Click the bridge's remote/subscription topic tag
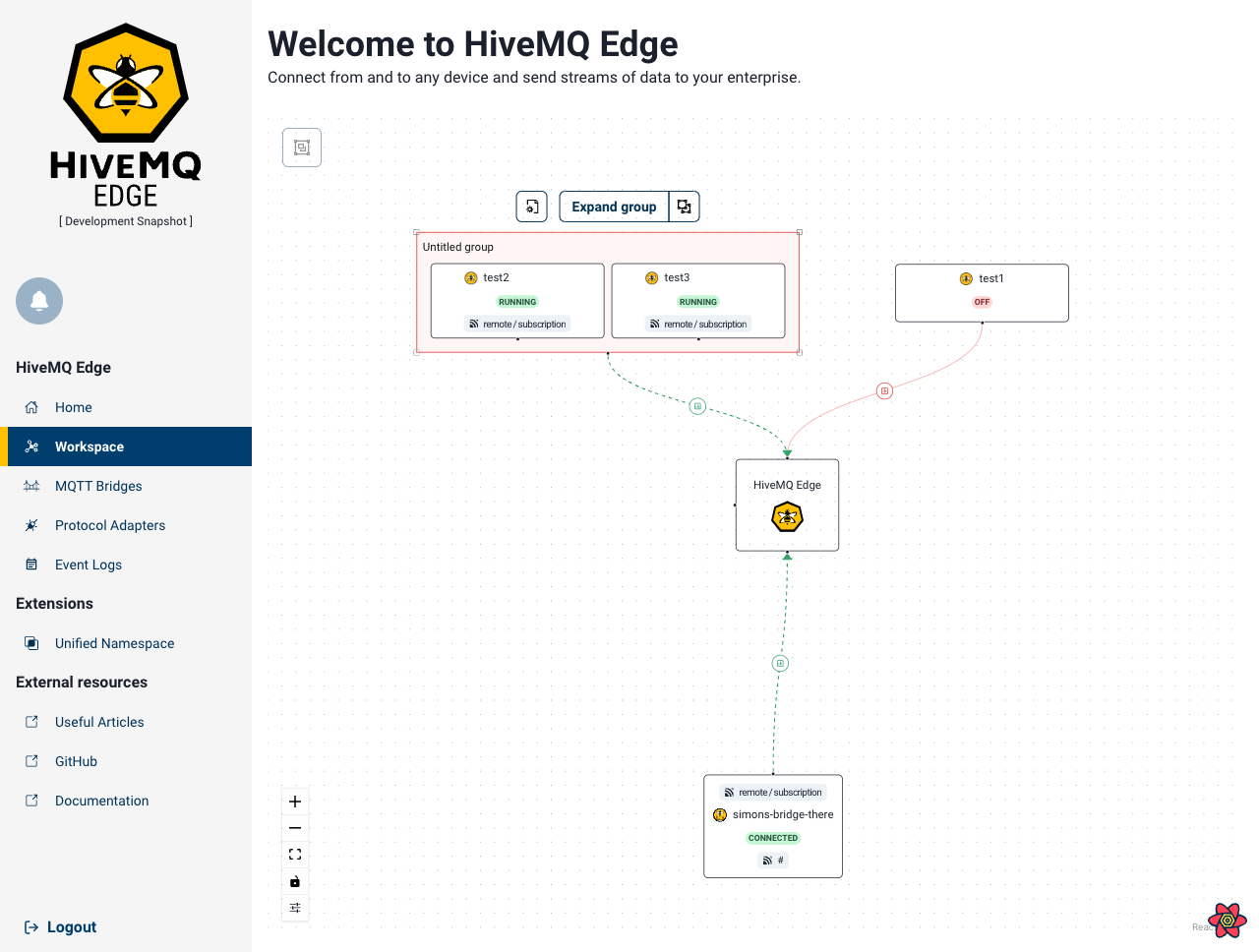Screen dimensions: 1259x952 (x=773, y=792)
